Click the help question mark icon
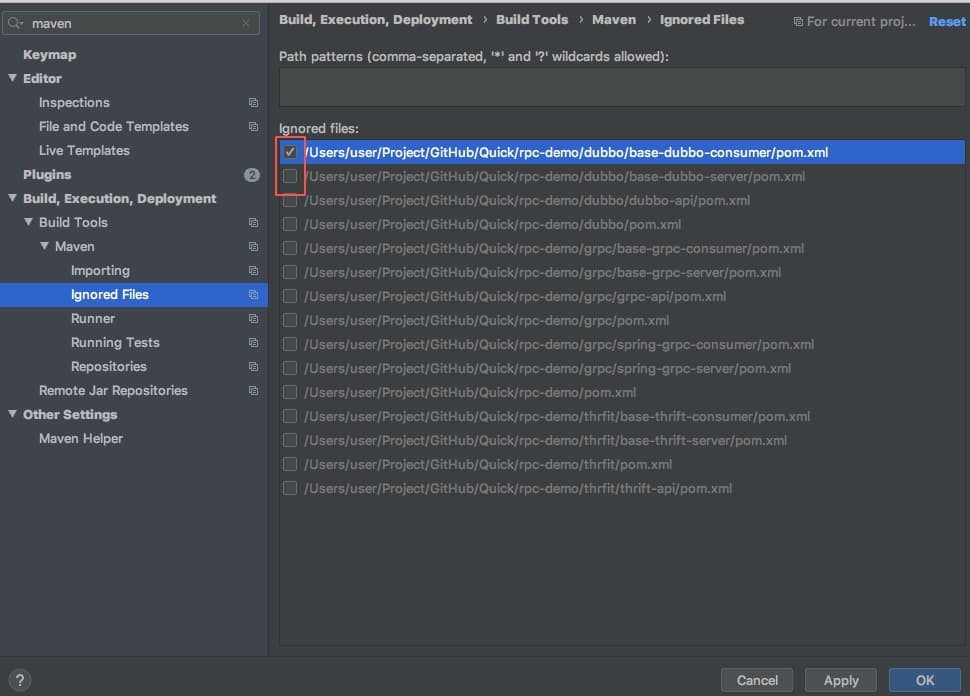 [19, 680]
